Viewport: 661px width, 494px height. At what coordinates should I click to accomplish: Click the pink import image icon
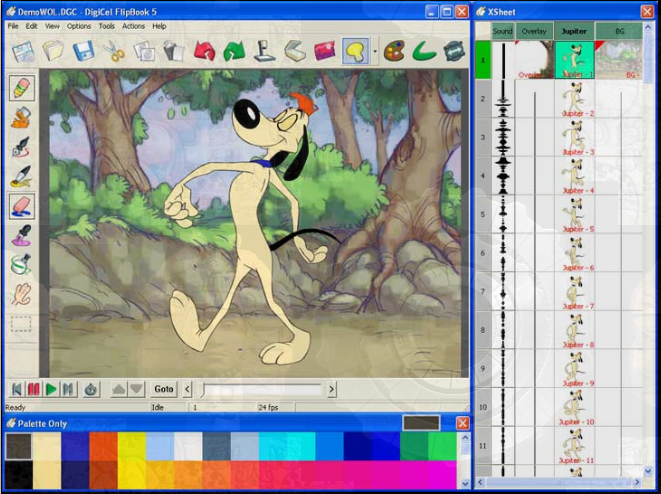click(x=325, y=51)
